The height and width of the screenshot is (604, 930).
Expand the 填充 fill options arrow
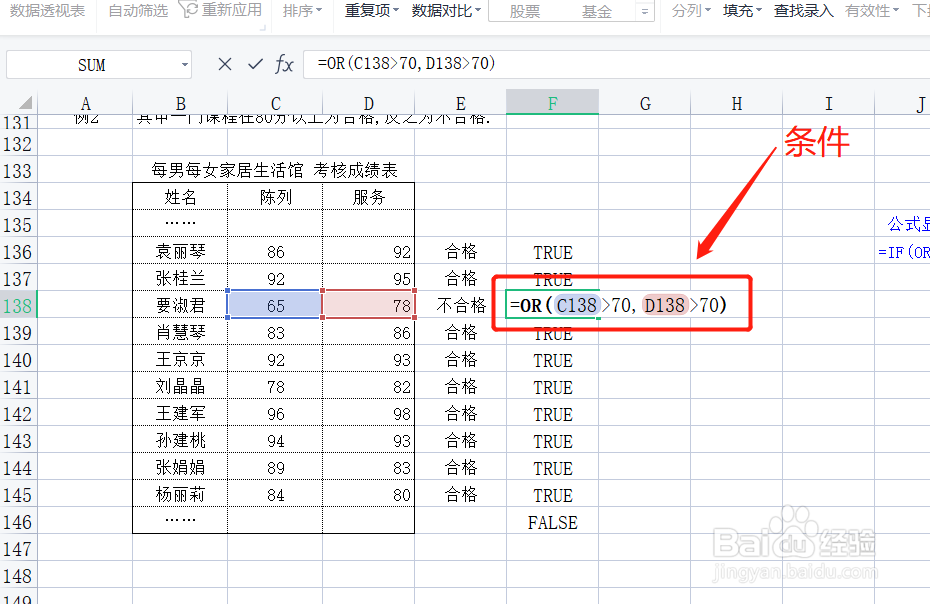point(760,14)
